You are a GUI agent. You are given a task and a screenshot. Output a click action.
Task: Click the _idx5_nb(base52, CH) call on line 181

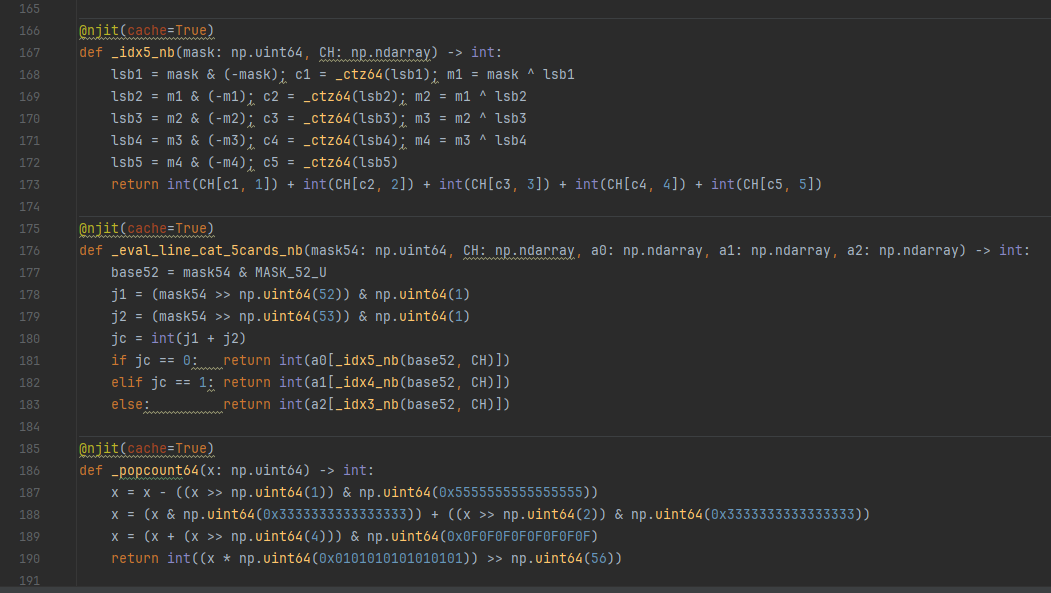click(414, 360)
